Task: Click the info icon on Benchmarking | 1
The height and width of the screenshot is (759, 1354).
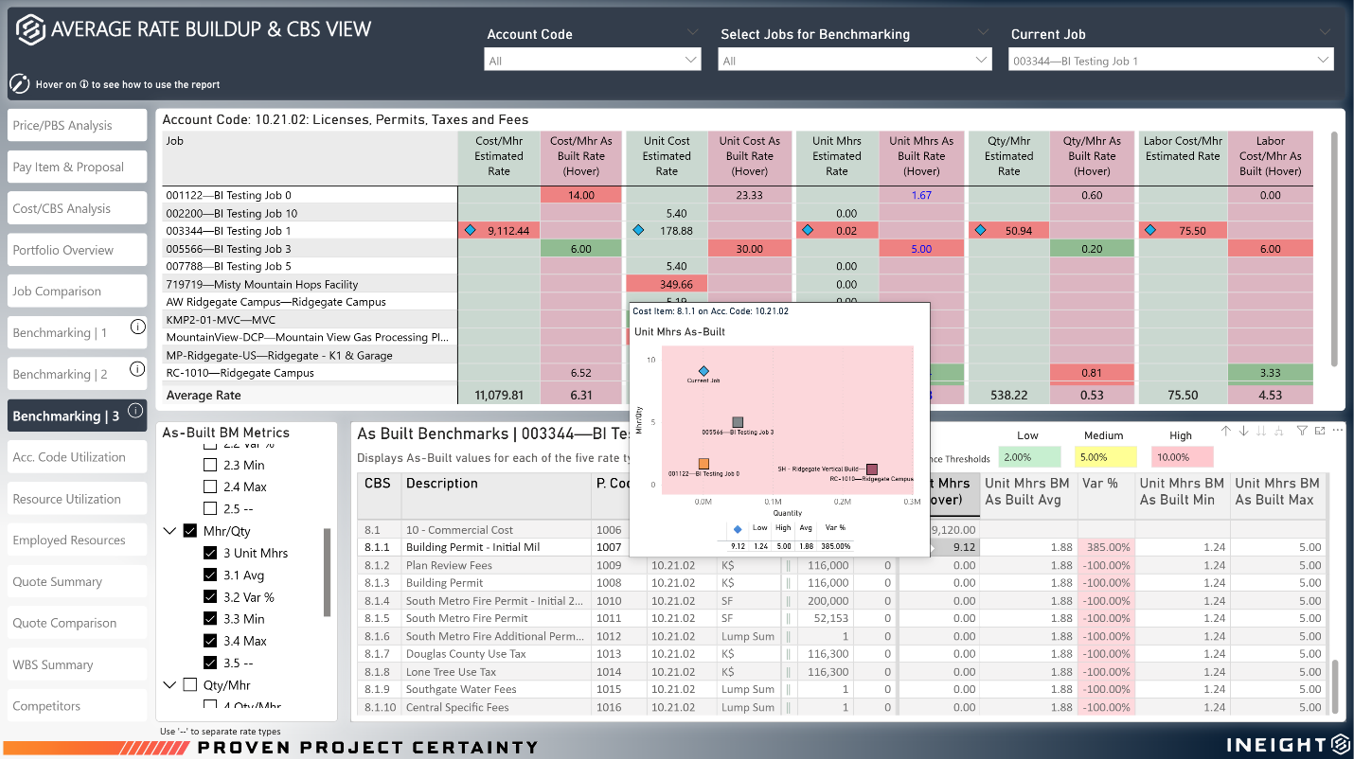Action: pyautogui.click(x=137, y=327)
